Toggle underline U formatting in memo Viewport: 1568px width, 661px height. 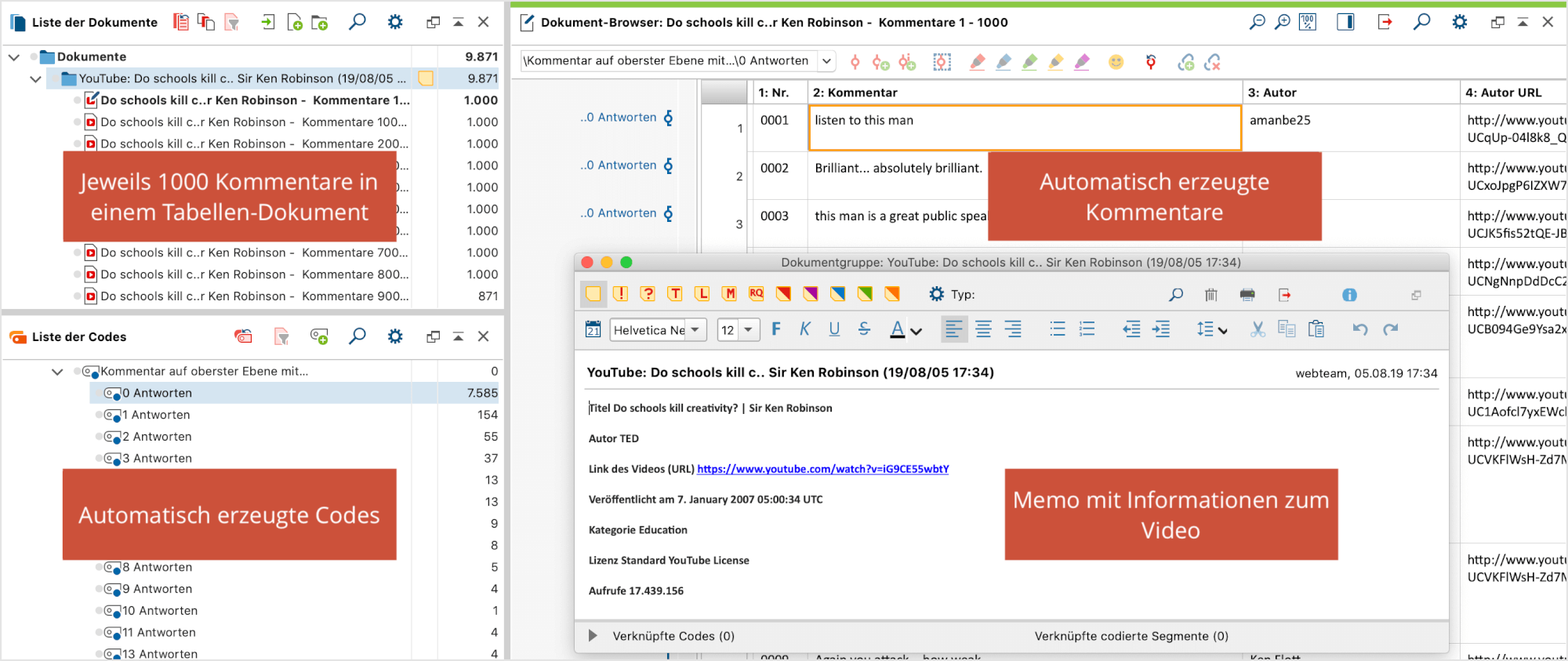[834, 329]
